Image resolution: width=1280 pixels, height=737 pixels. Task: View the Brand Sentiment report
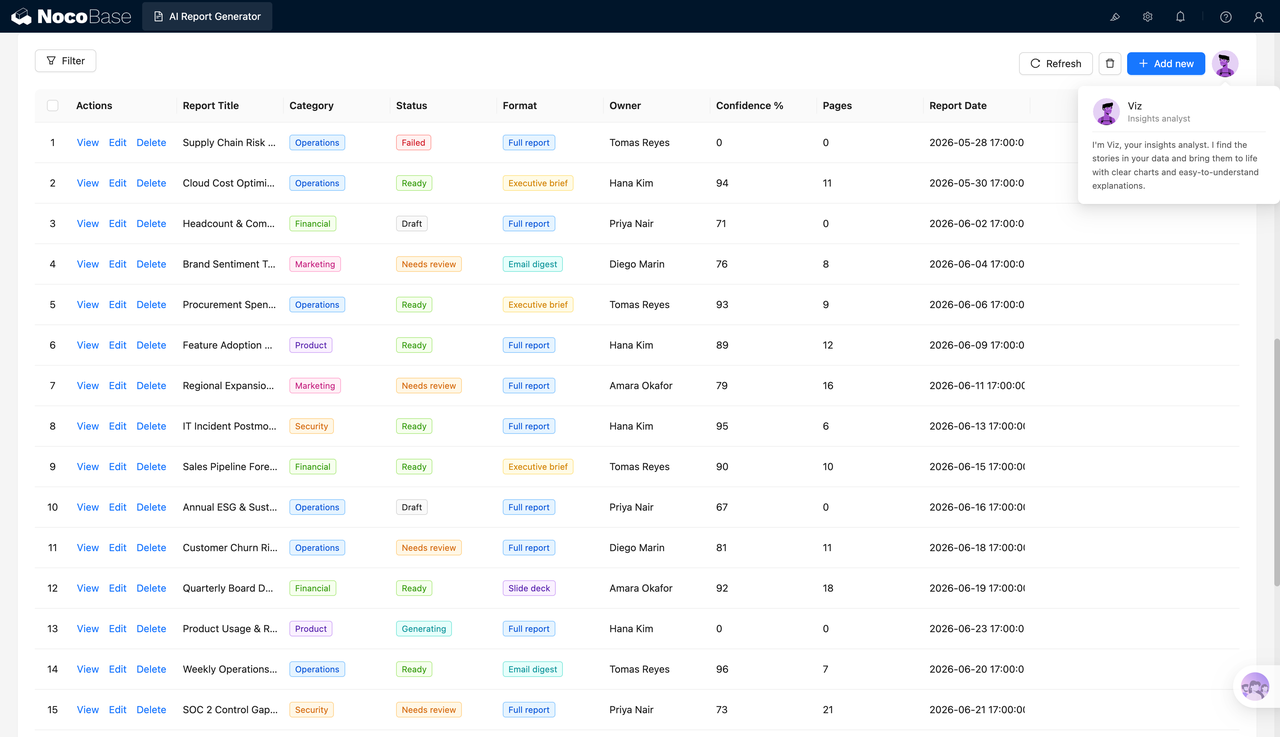click(x=88, y=264)
